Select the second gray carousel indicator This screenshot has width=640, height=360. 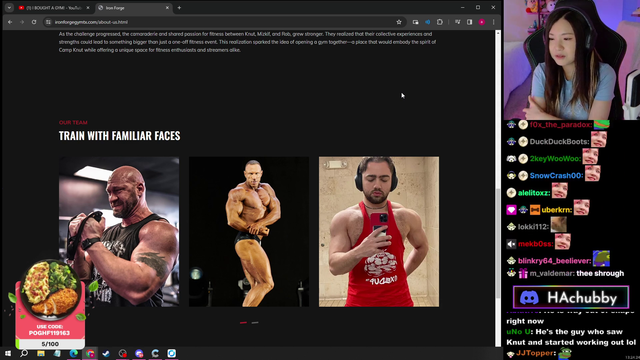(255, 322)
